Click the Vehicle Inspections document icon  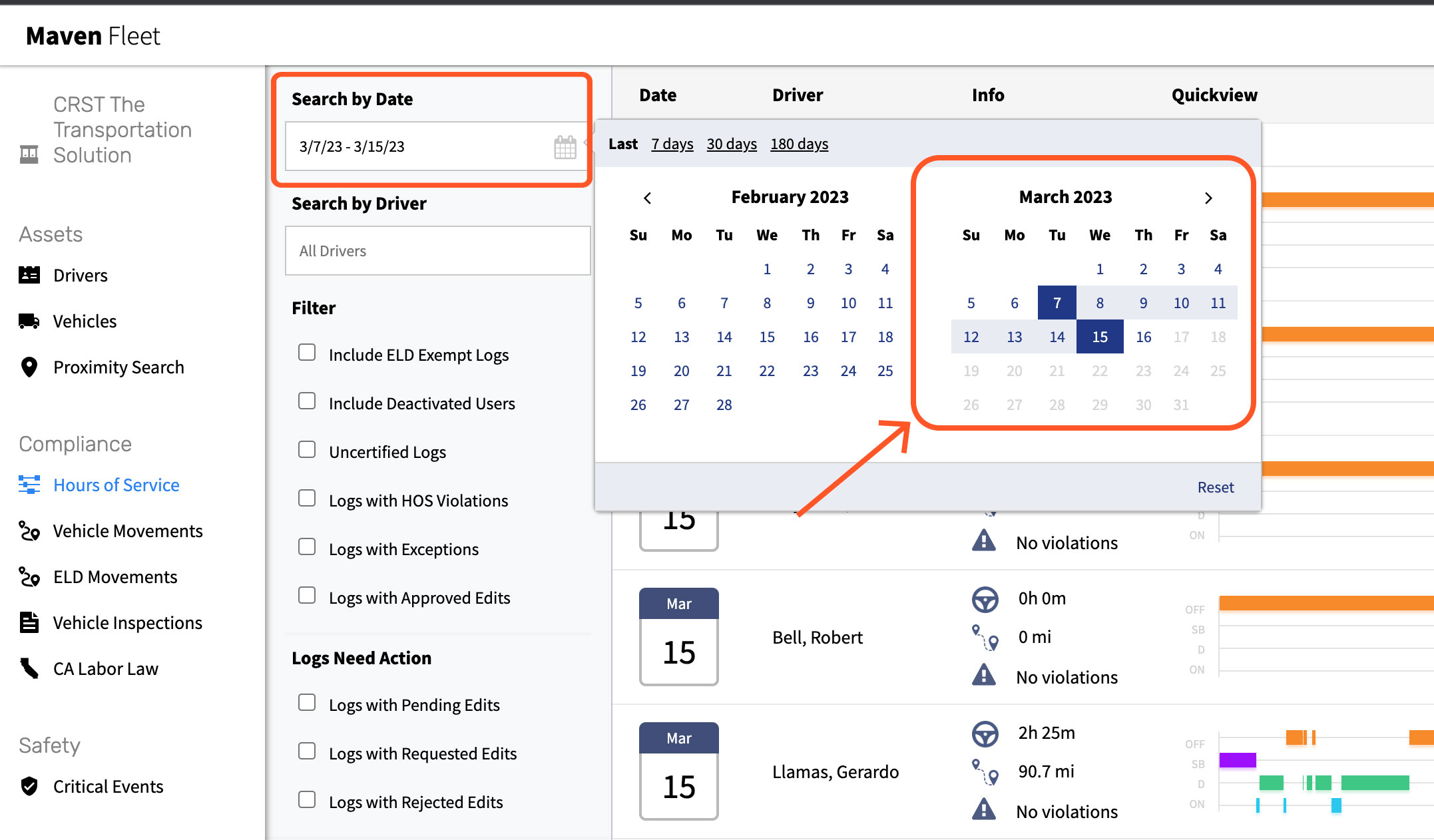[29, 622]
